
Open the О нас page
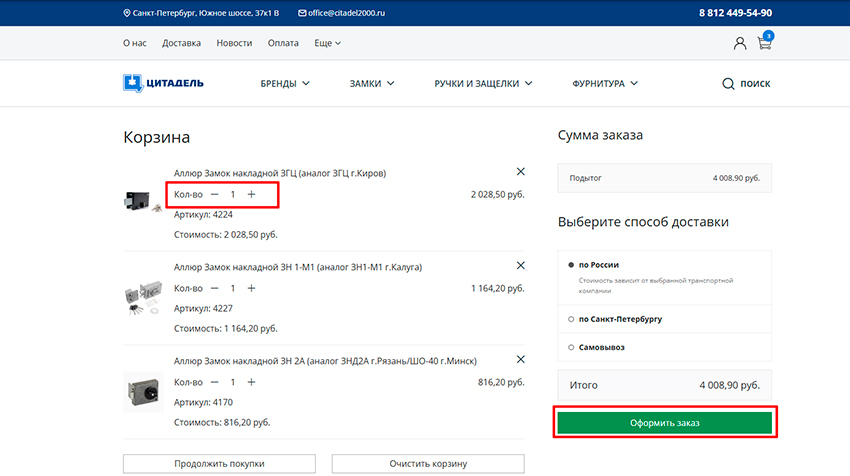point(134,43)
